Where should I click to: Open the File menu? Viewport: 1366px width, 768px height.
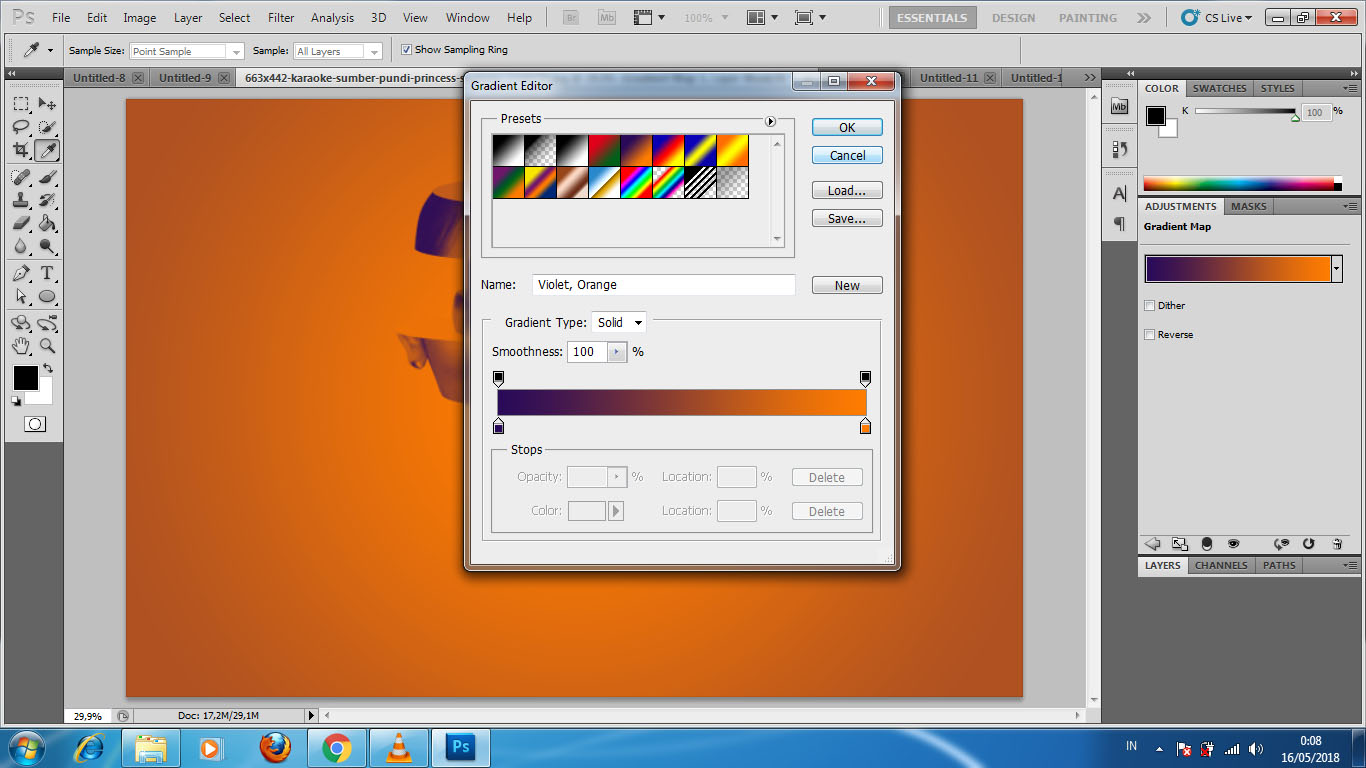(61, 17)
